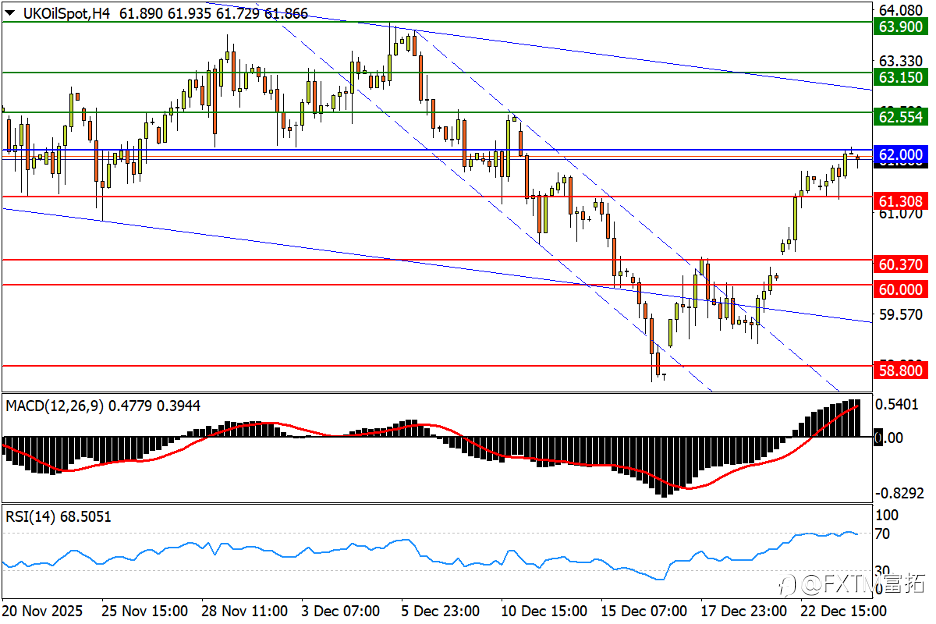Screen dimensions: 936x624
Task: Click the RSI 70 scale value
Action: click(882, 534)
